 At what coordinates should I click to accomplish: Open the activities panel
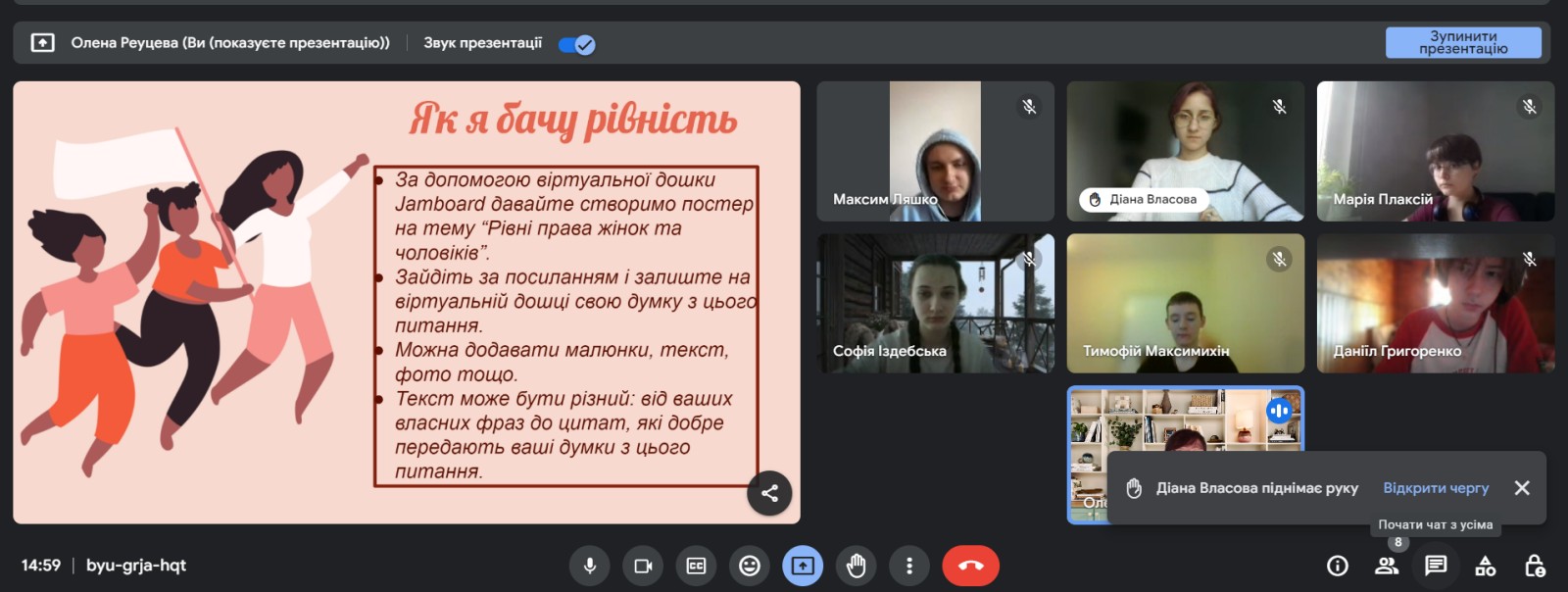(x=1486, y=566)
